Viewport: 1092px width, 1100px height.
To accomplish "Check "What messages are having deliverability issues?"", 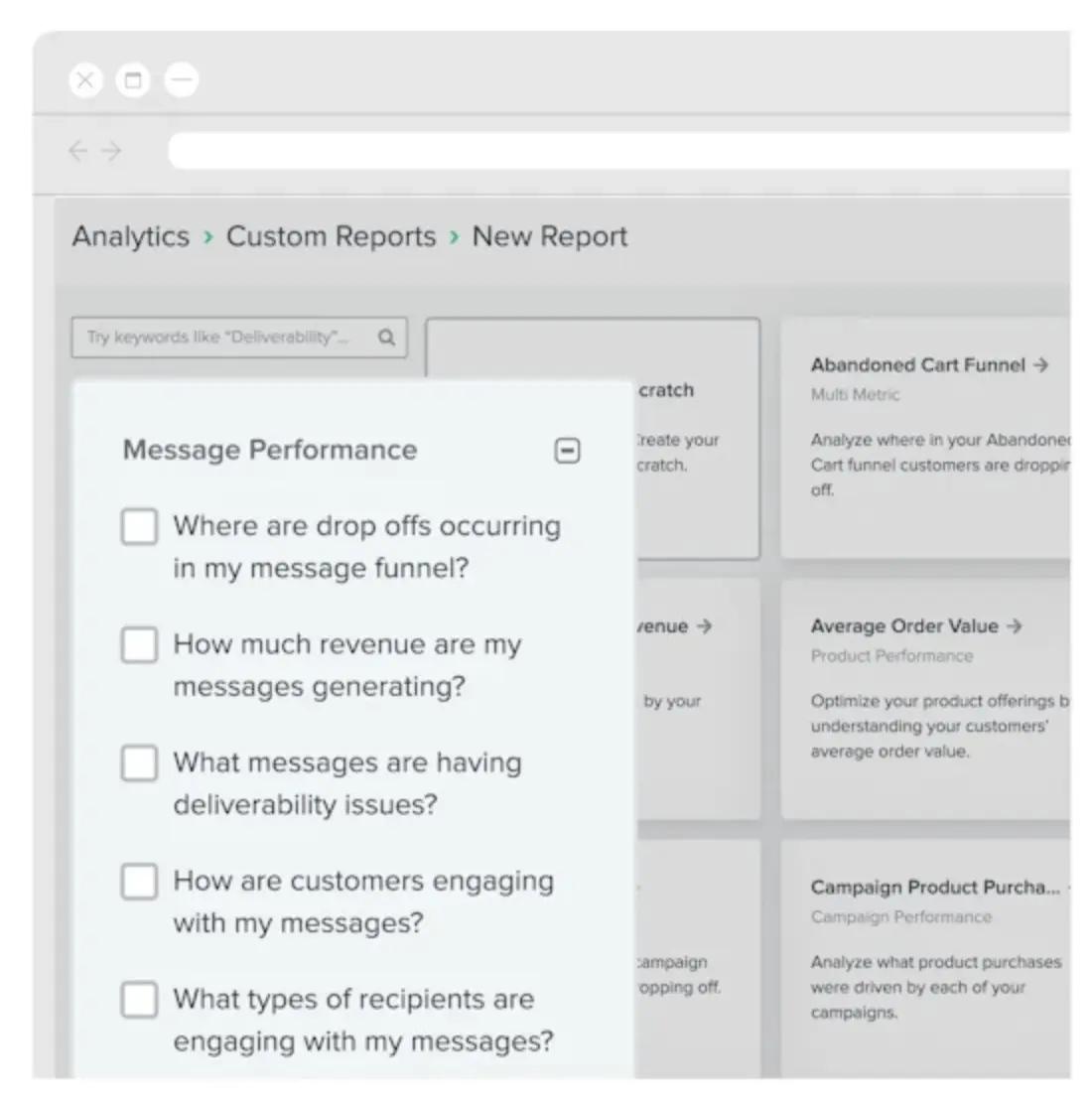I will coord(139,762).
